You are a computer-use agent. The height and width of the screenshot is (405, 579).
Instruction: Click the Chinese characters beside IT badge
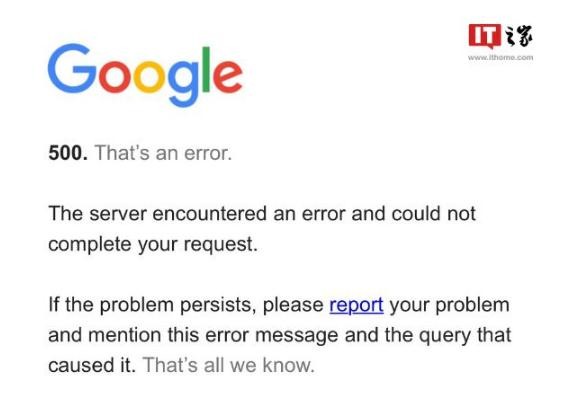518,36
